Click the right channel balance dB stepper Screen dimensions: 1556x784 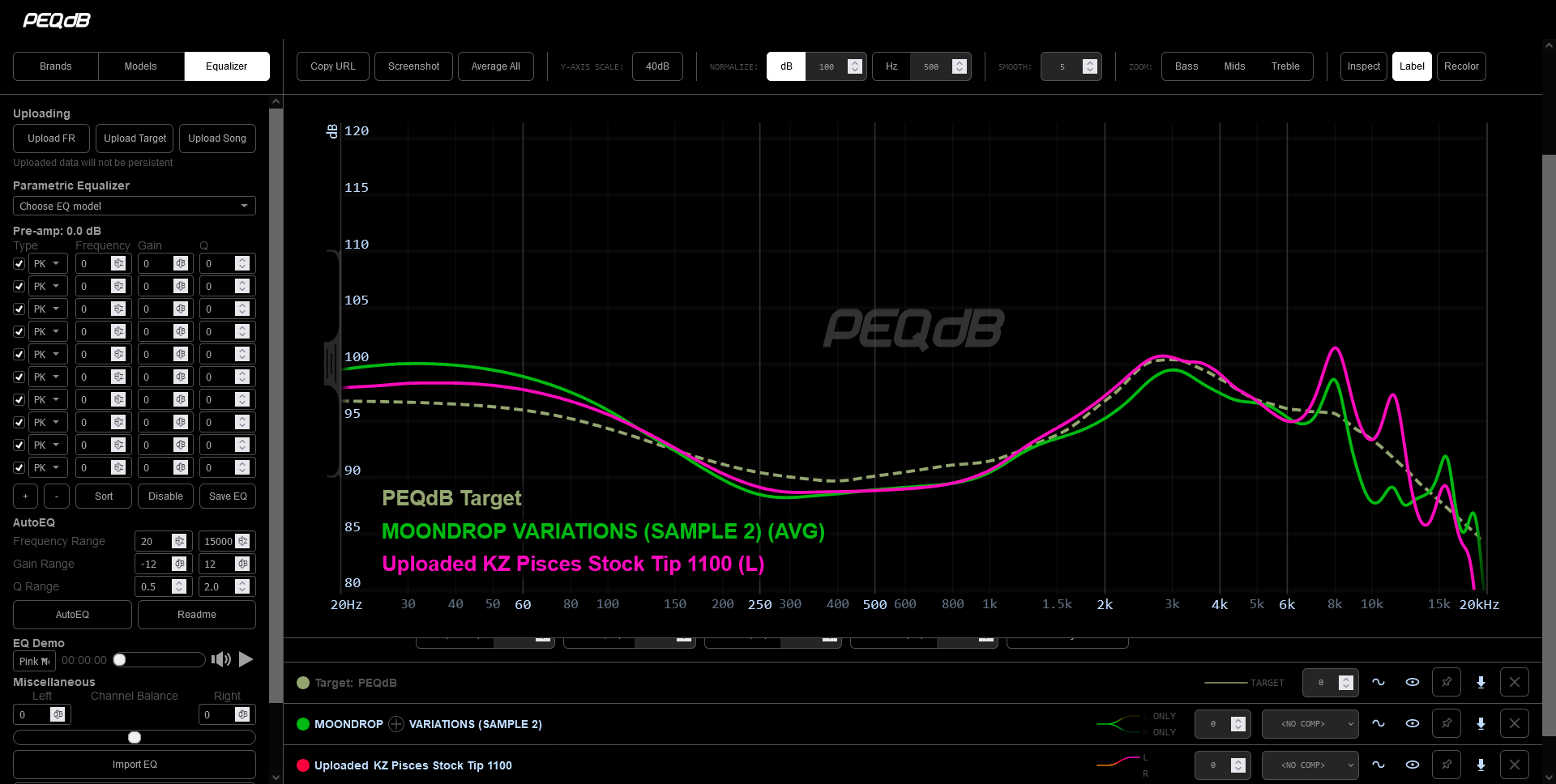[242, 714]
